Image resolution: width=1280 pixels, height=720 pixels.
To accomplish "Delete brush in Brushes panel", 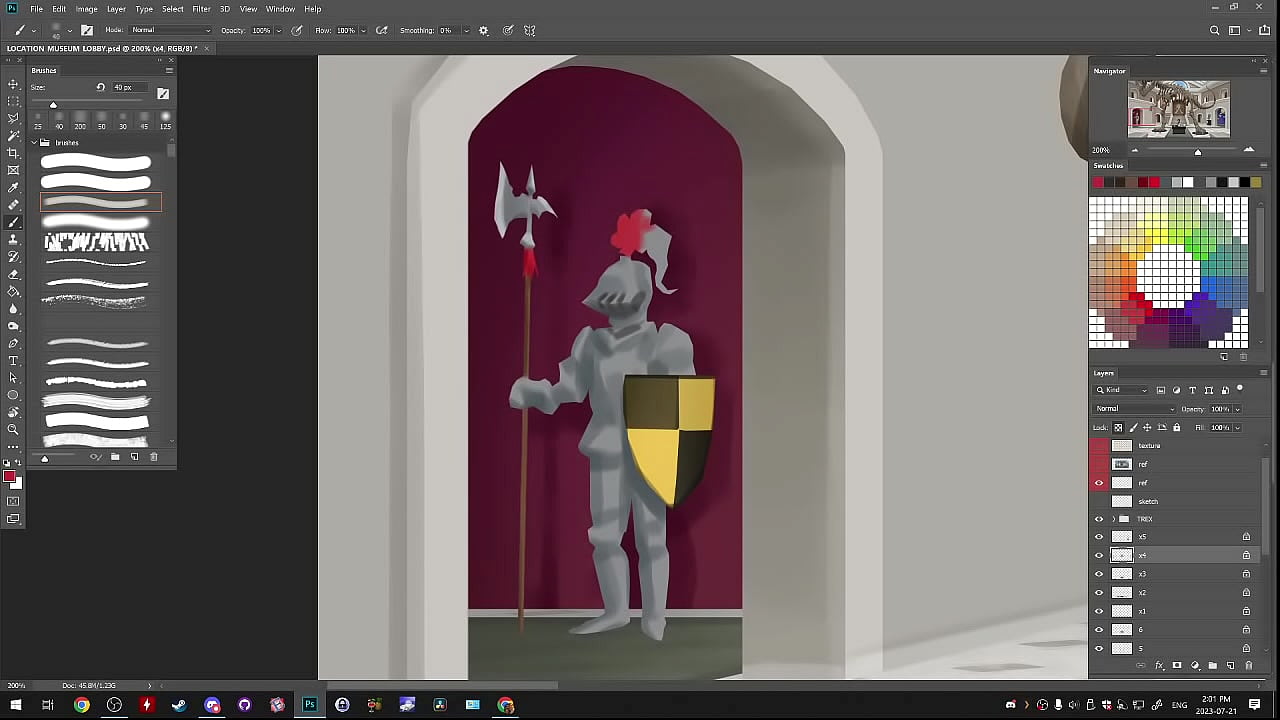I will pos(153,457).
